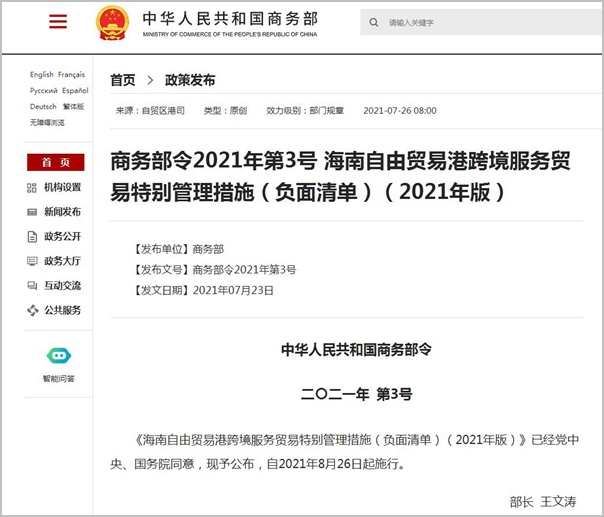Viewport: 604px width, 517px height.
Task: Open the hamburger menu icon
Action: pyautogui.click(x=57, y=22)
